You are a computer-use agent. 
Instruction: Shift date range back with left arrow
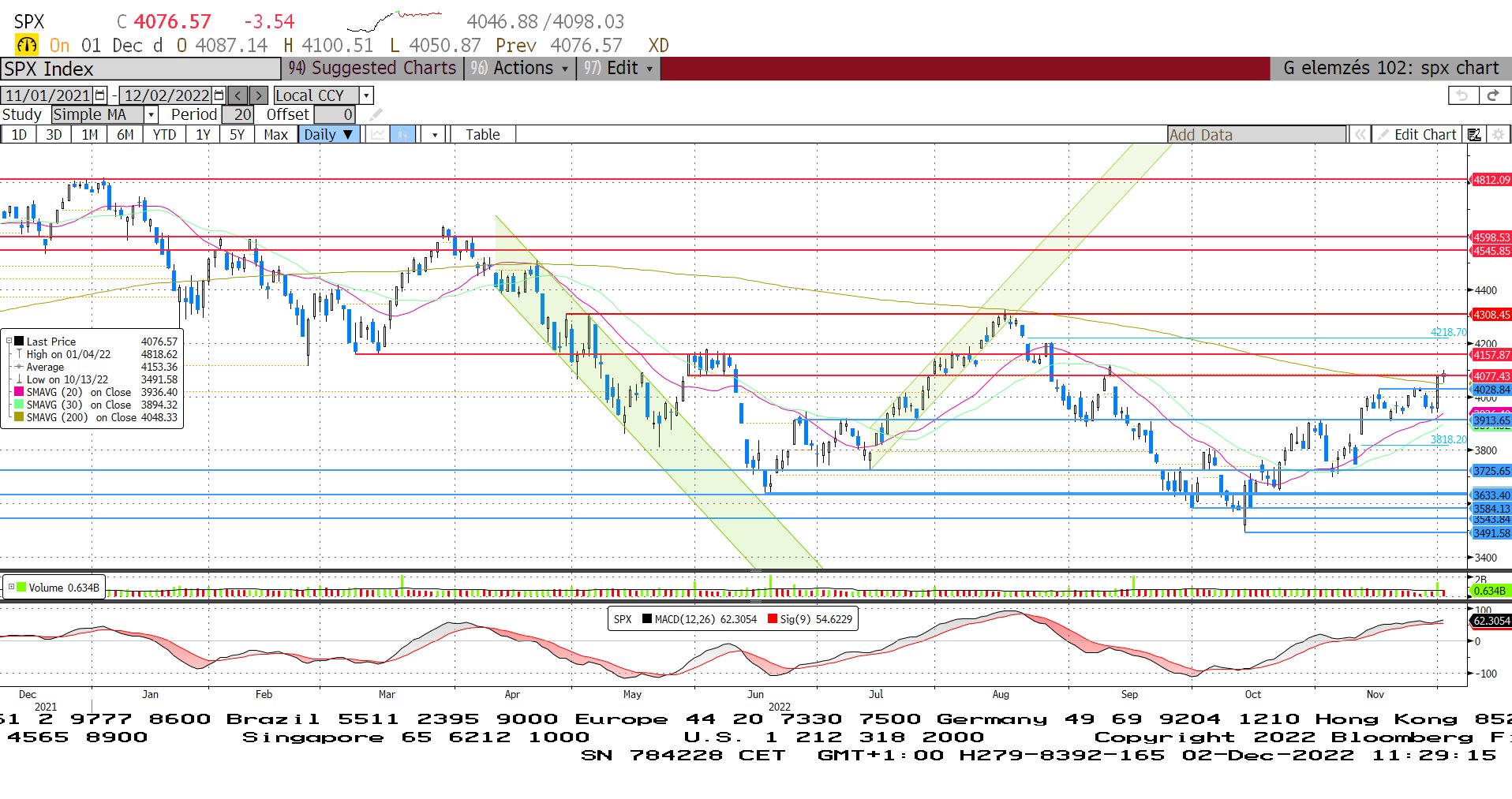238,95
